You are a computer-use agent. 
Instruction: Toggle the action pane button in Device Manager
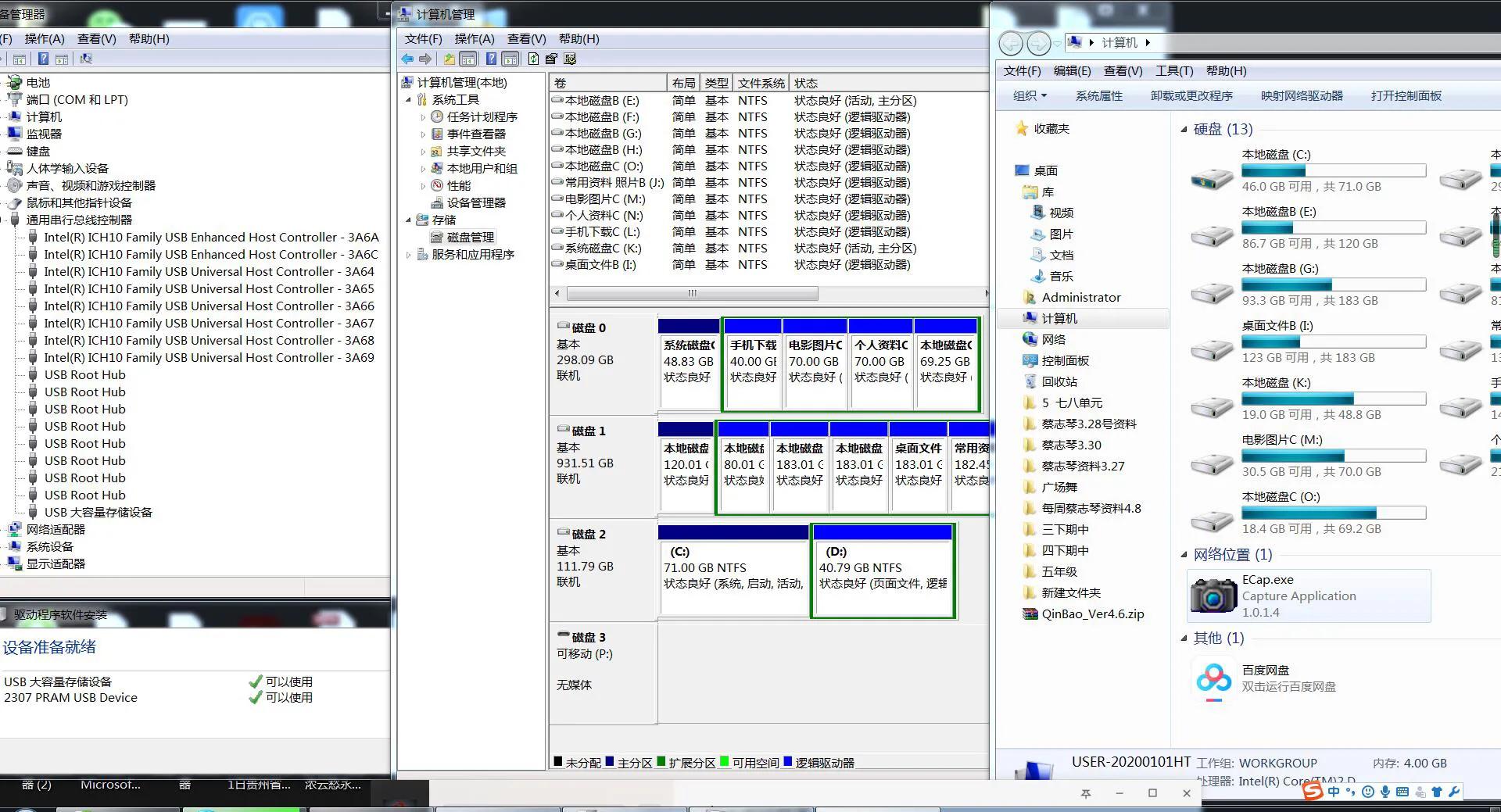coord(62,59)
